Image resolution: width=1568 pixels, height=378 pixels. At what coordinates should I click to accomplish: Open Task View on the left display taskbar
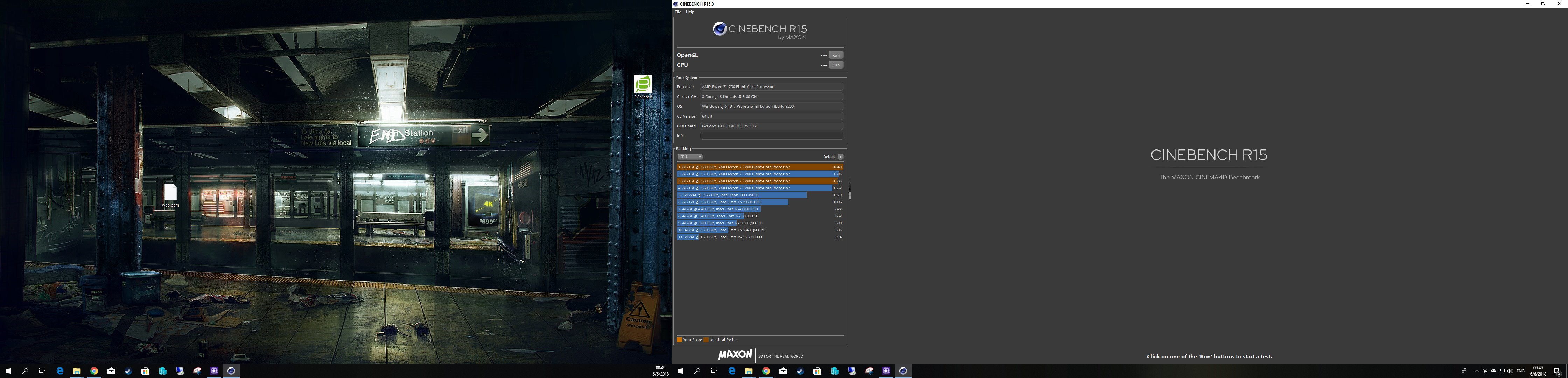click(x=42, y=371)
